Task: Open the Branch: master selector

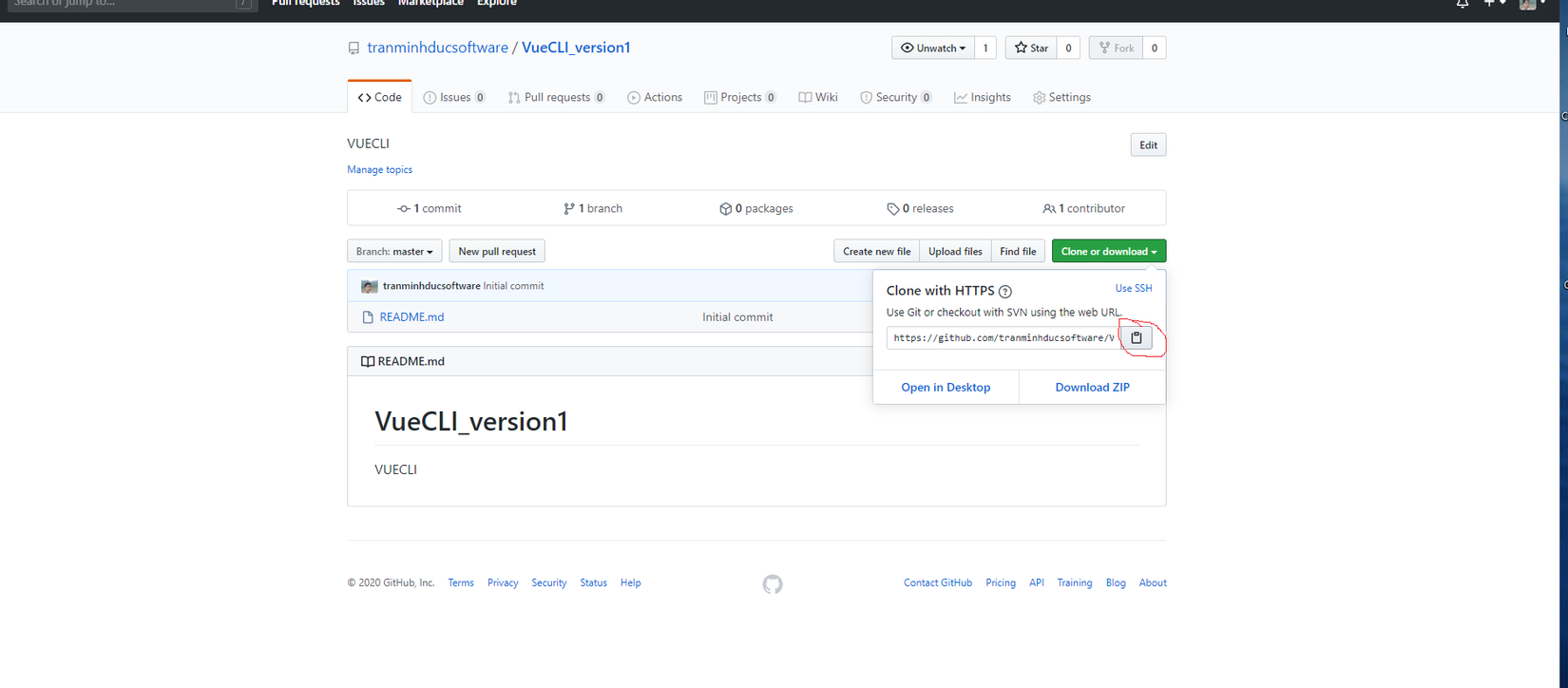Action: coord(394,252)
